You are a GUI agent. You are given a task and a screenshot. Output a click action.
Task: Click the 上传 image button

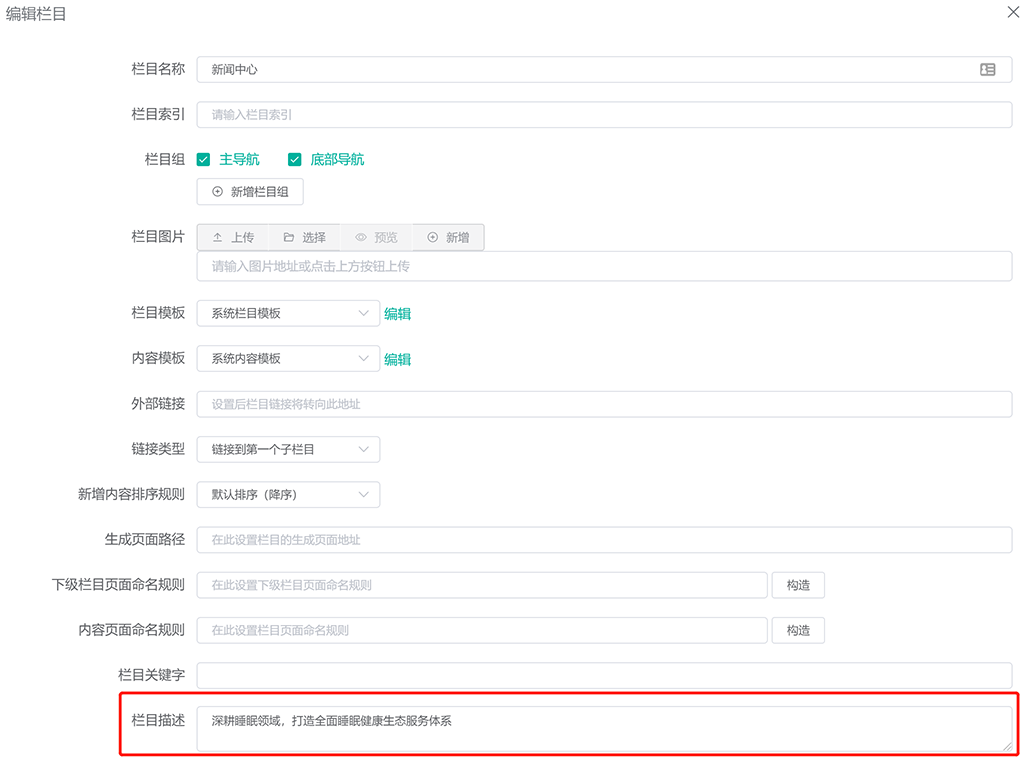233,238
